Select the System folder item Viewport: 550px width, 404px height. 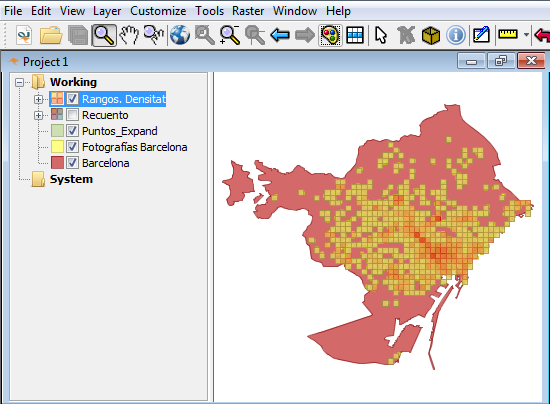[x=71, y=179]
